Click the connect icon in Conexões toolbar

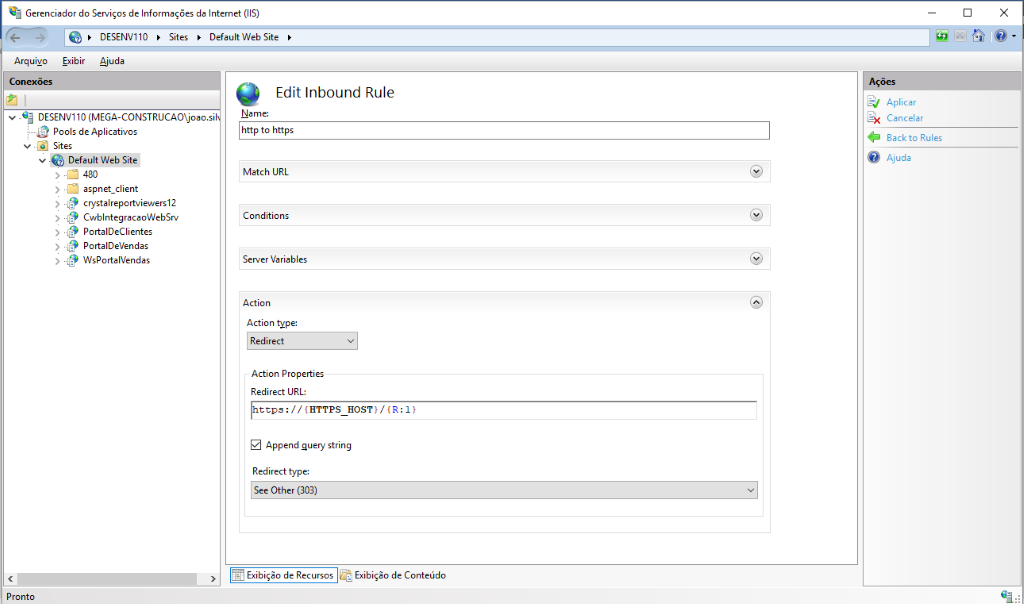point(12,100)
